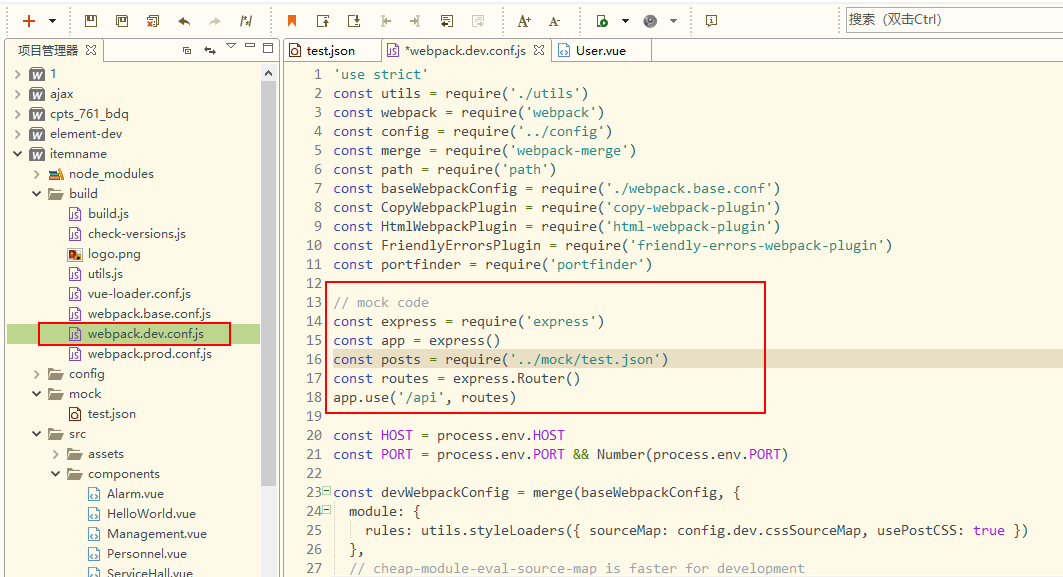Open HelloWorld.vue component file
Image resolution: width=1063 pixels, height=577 pixels.
coord(142,514)
